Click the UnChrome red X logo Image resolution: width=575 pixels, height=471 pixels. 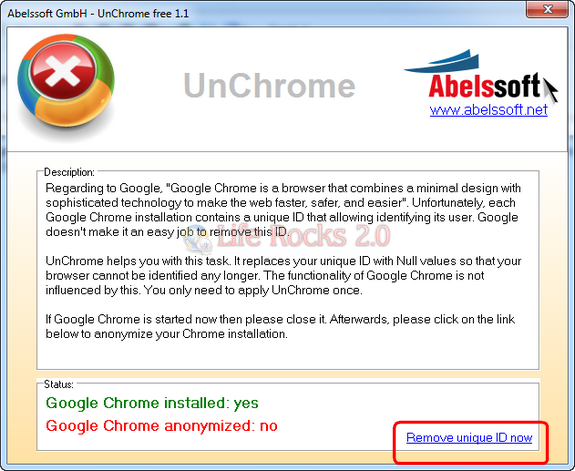click(66, 85)
